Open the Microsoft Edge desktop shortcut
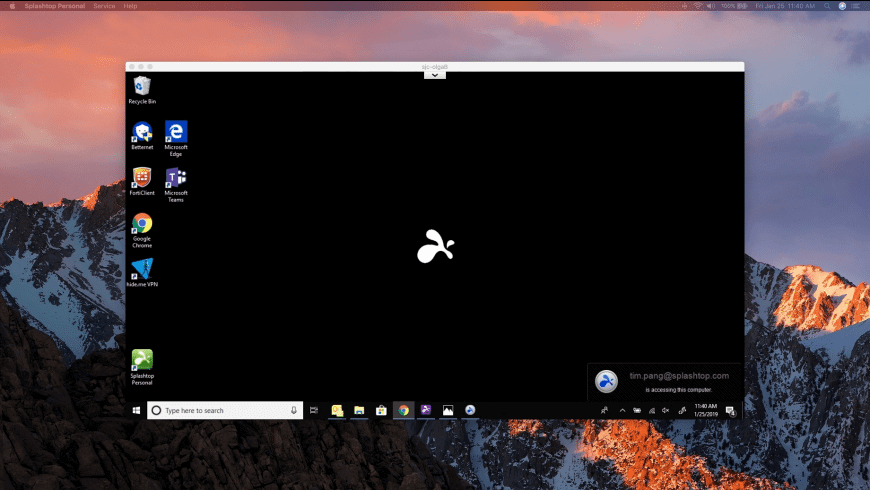Screen dimensions: 870x490 176,133
